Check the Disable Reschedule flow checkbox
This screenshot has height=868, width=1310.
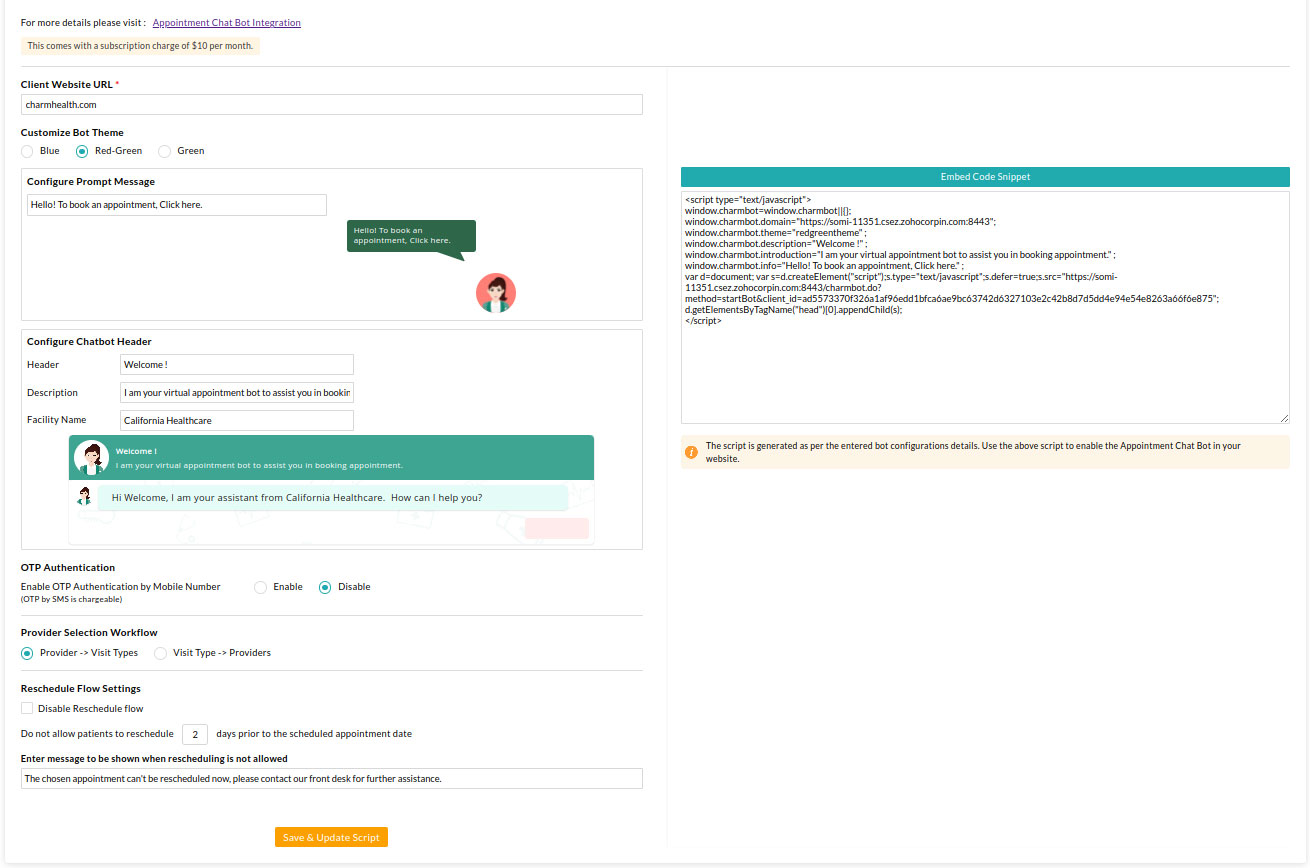(x=27, y=708)
